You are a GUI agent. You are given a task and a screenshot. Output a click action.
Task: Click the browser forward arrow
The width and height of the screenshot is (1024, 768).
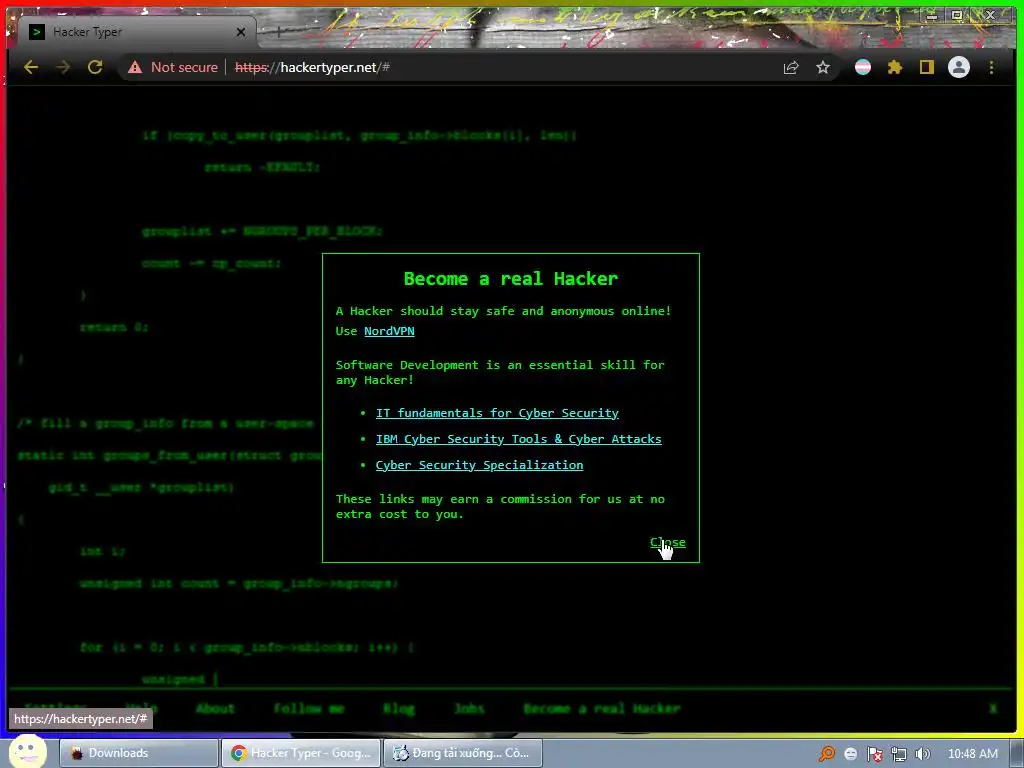pos(63,67)
